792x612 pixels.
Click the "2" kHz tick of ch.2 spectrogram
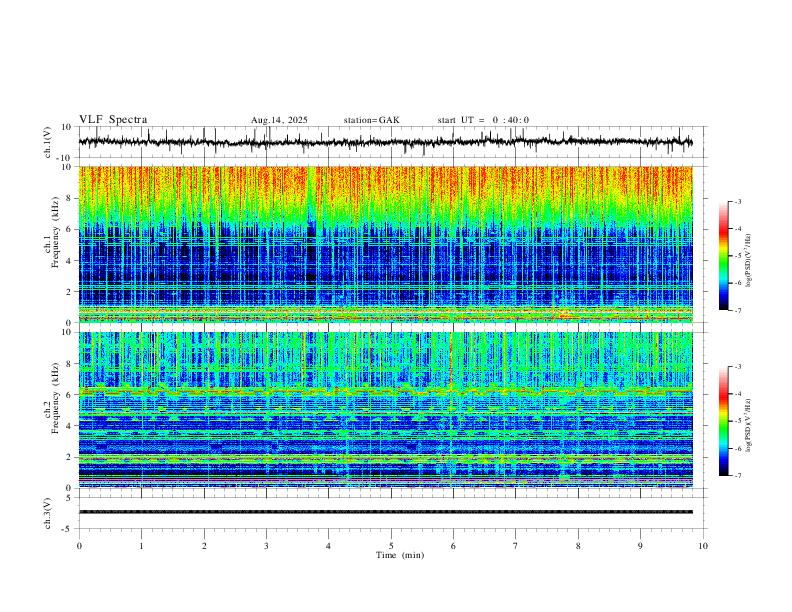[x=69, y=457]
